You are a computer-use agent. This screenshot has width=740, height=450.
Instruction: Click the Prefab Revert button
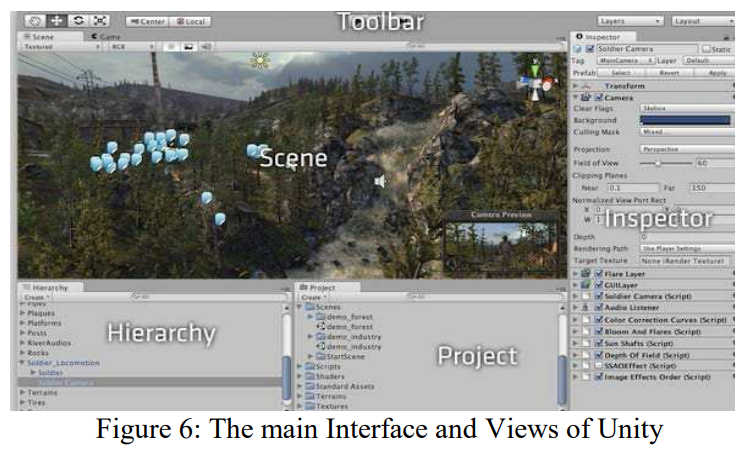point(669,73)
